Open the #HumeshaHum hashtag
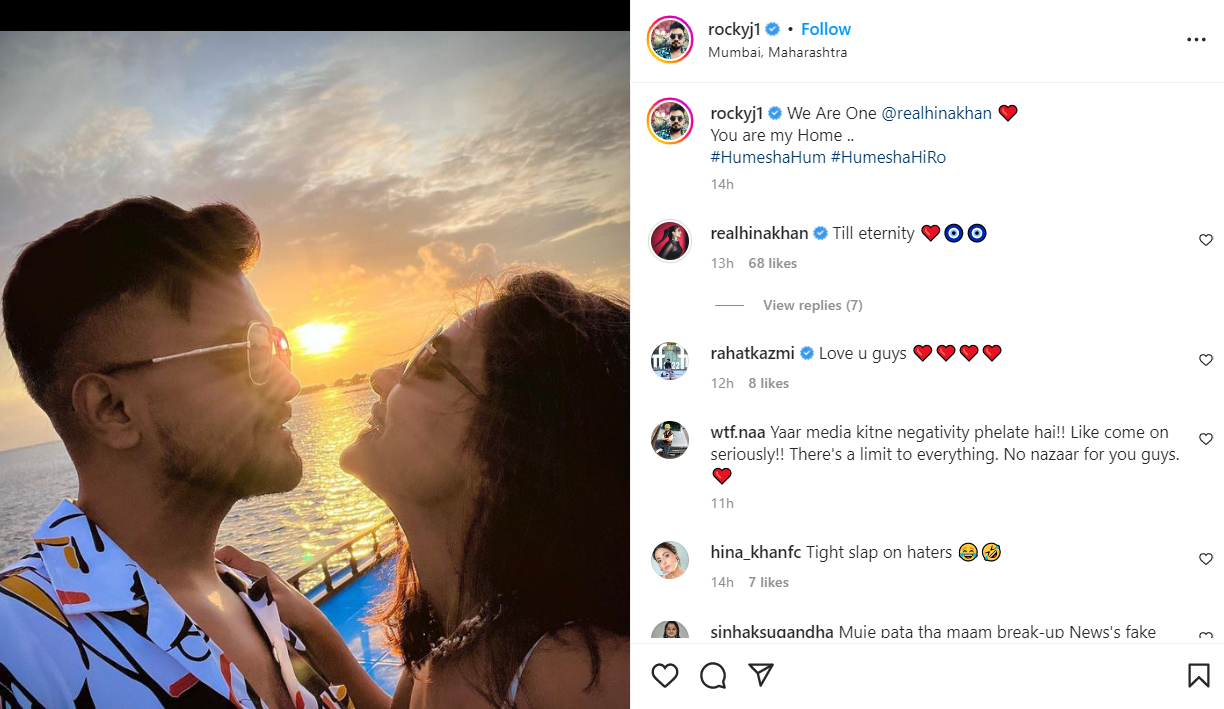Image resolution: width=1224 pixels, height=709 pixels. (768, 157)
